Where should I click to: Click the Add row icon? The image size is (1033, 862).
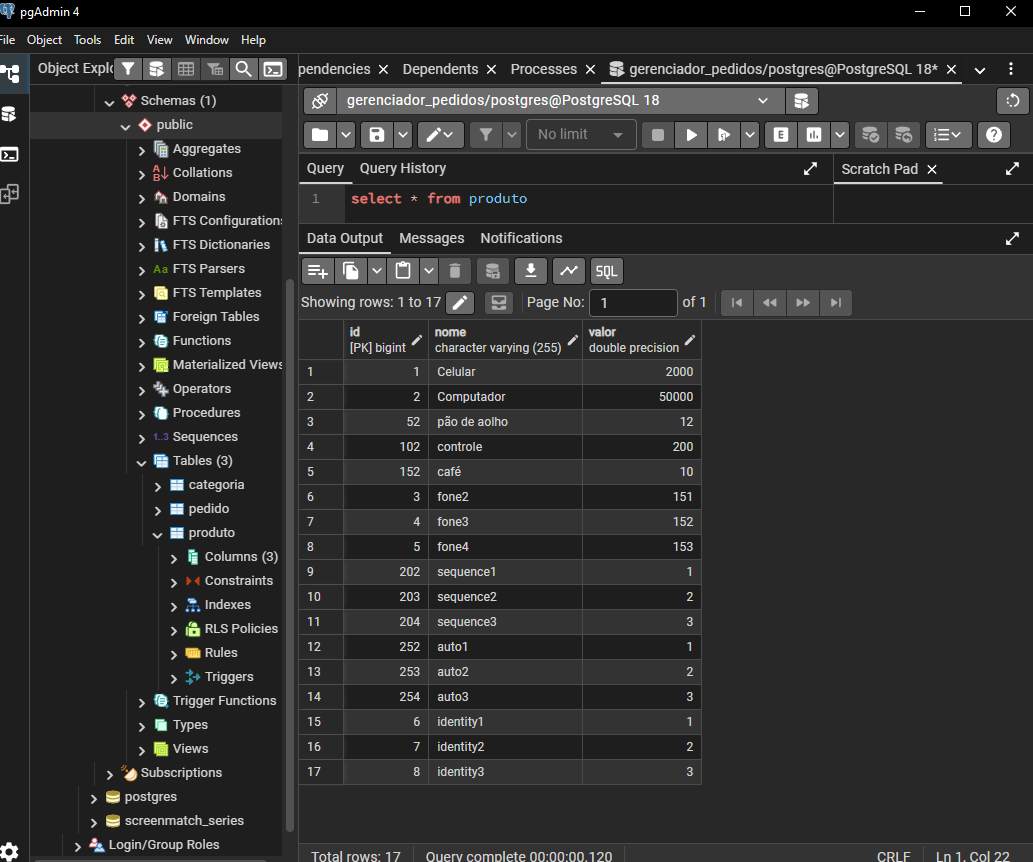pyautogui.click(x=318, y=271)
